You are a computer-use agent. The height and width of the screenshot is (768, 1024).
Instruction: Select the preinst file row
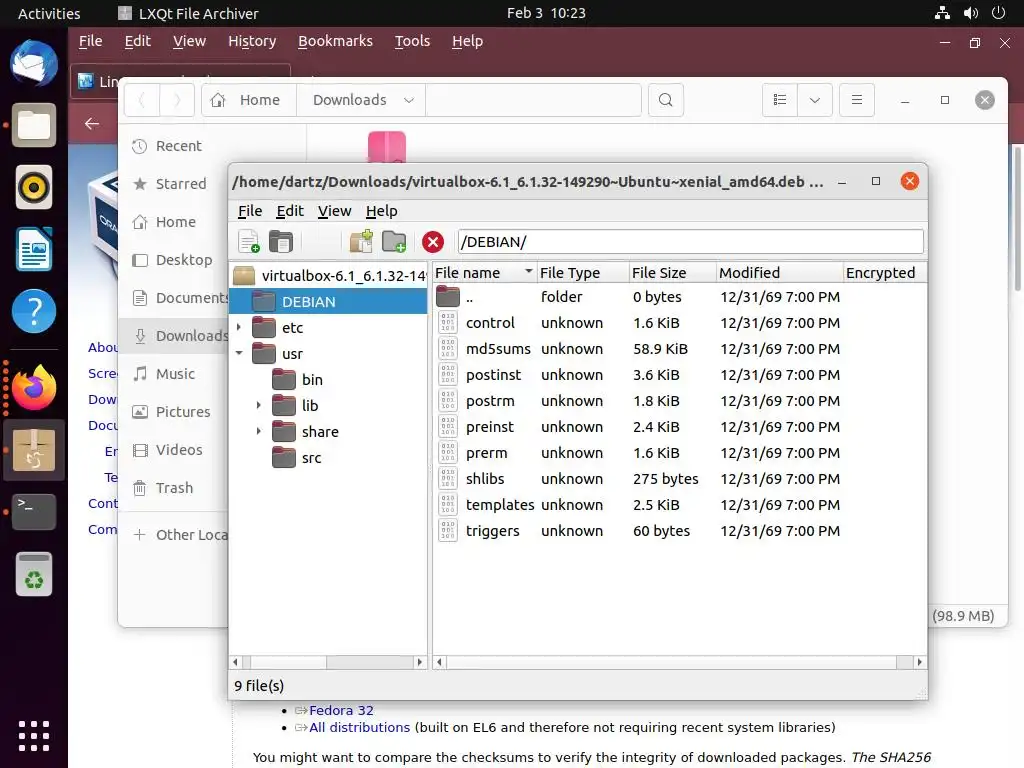tap(637, 427)
